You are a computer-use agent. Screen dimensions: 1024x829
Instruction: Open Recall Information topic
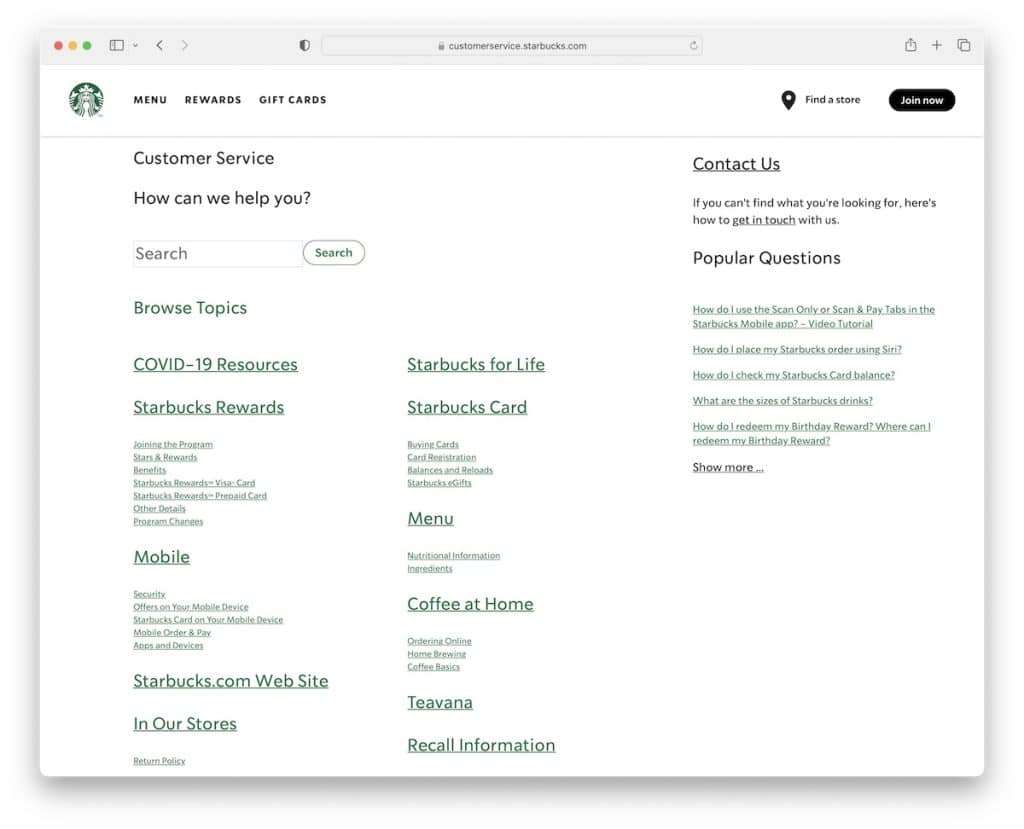pyautogui.click(x=481, y=745)
